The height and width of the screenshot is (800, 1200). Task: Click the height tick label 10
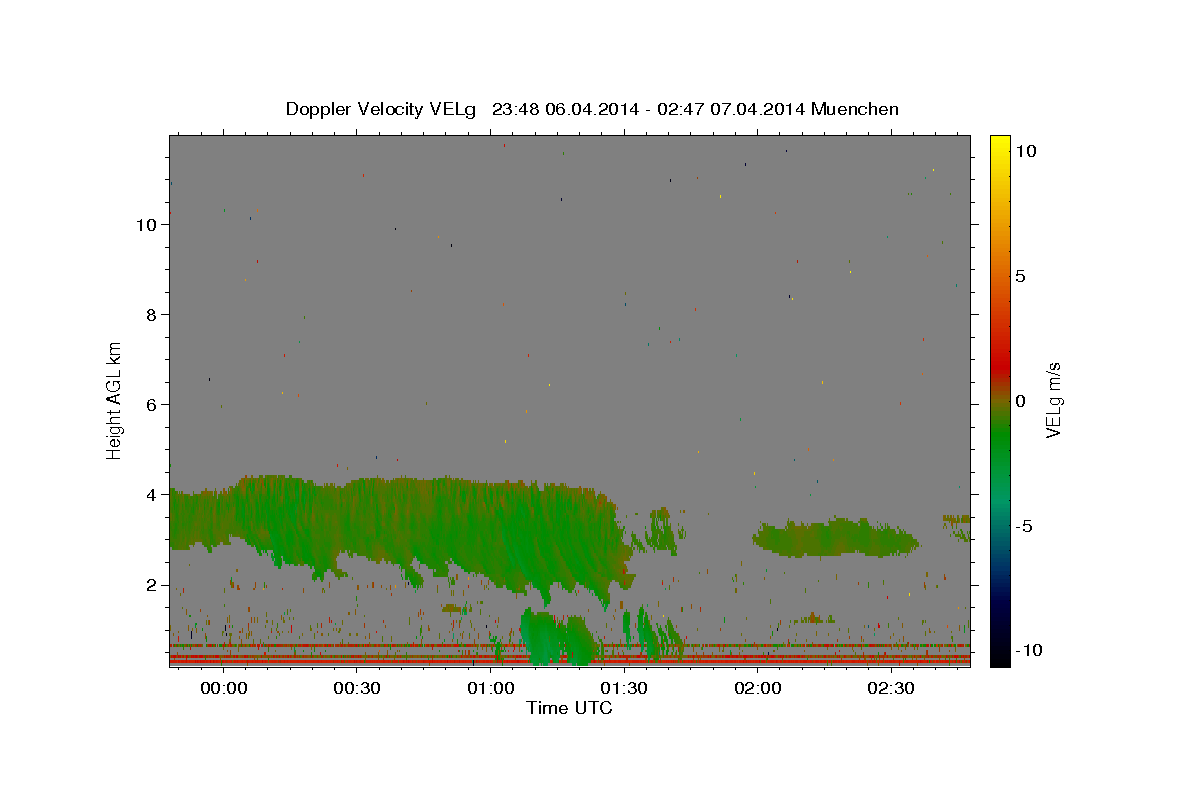pyautogui.click(x=146, y=225)
